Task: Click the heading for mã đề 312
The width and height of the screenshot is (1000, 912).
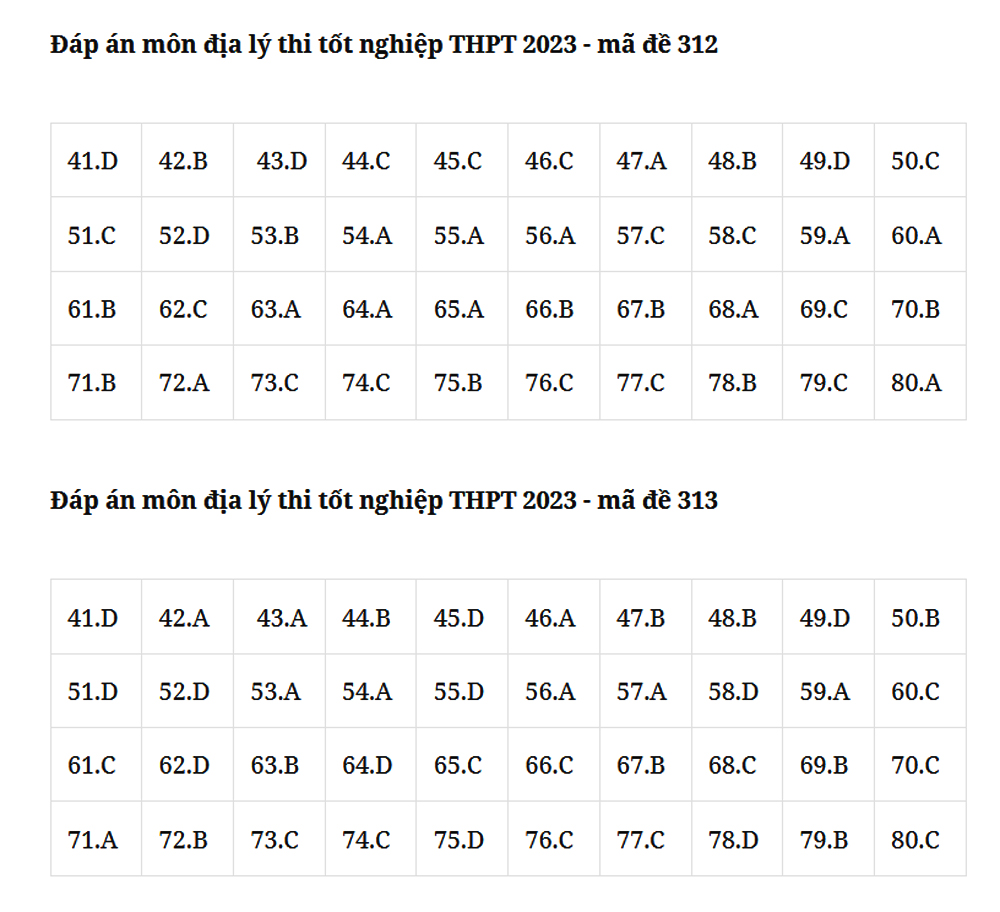Action: [x=384, y=45]
